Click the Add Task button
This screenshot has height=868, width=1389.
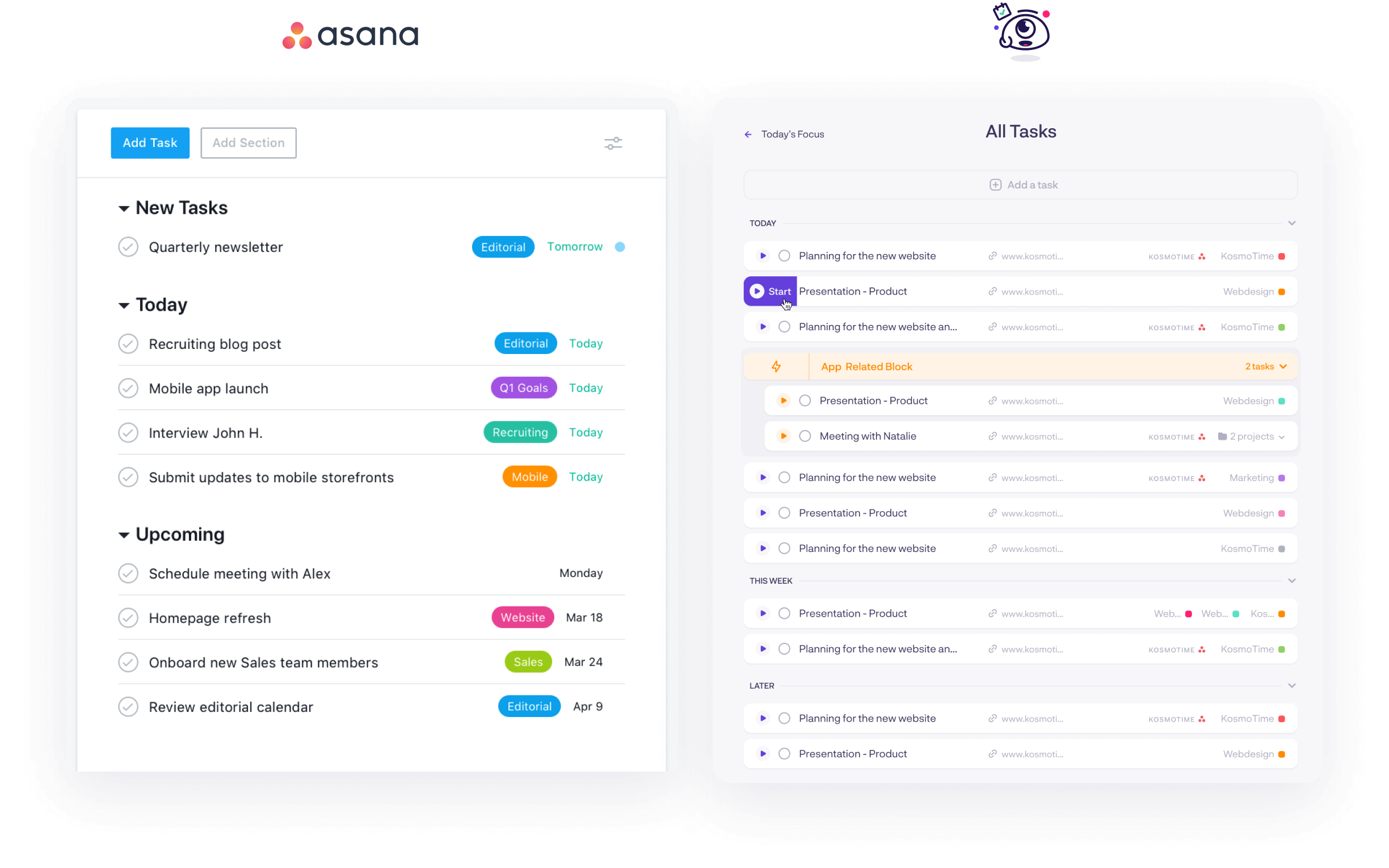click(150, 142)
